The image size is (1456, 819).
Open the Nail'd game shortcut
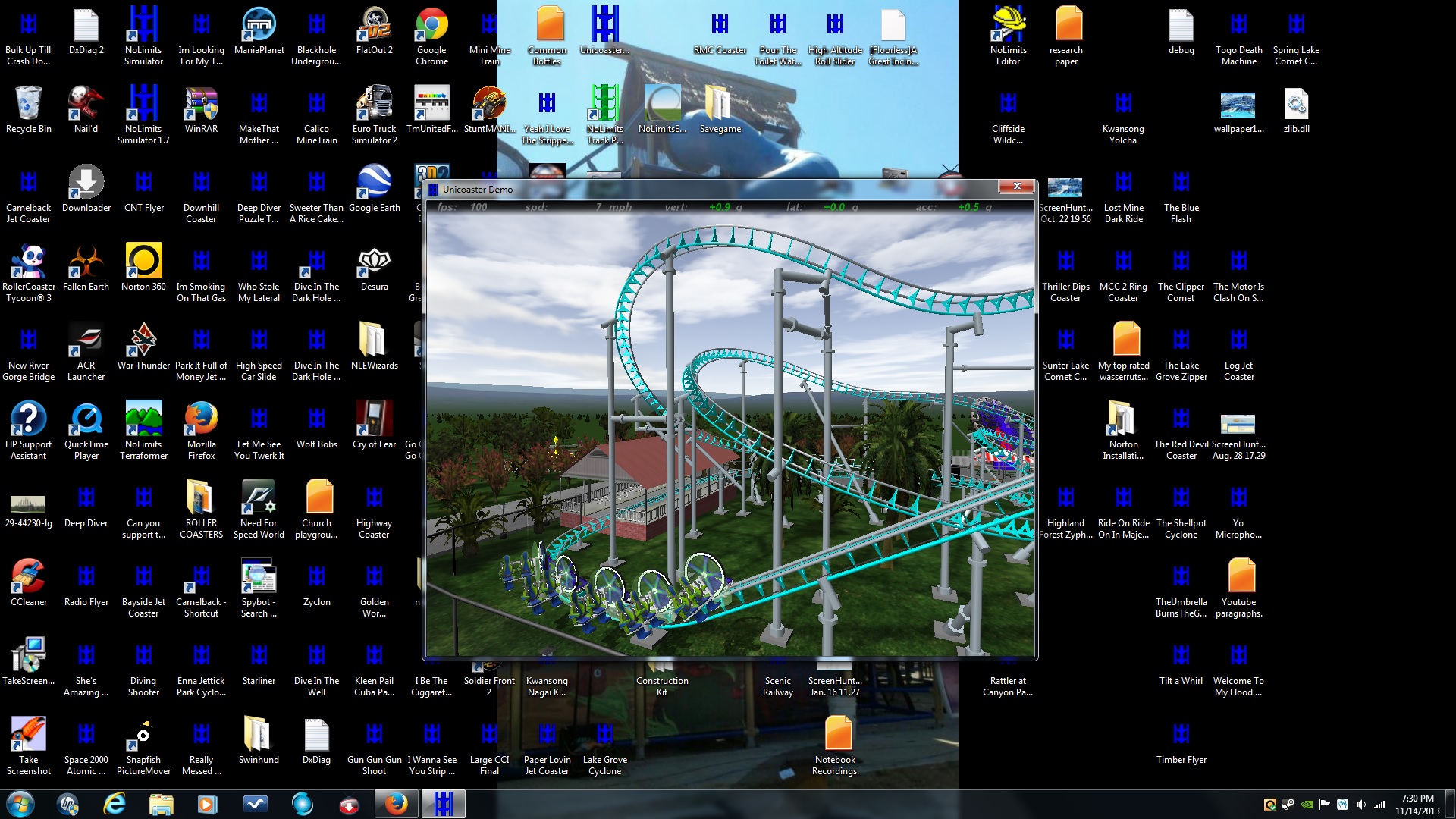(86, 109)
